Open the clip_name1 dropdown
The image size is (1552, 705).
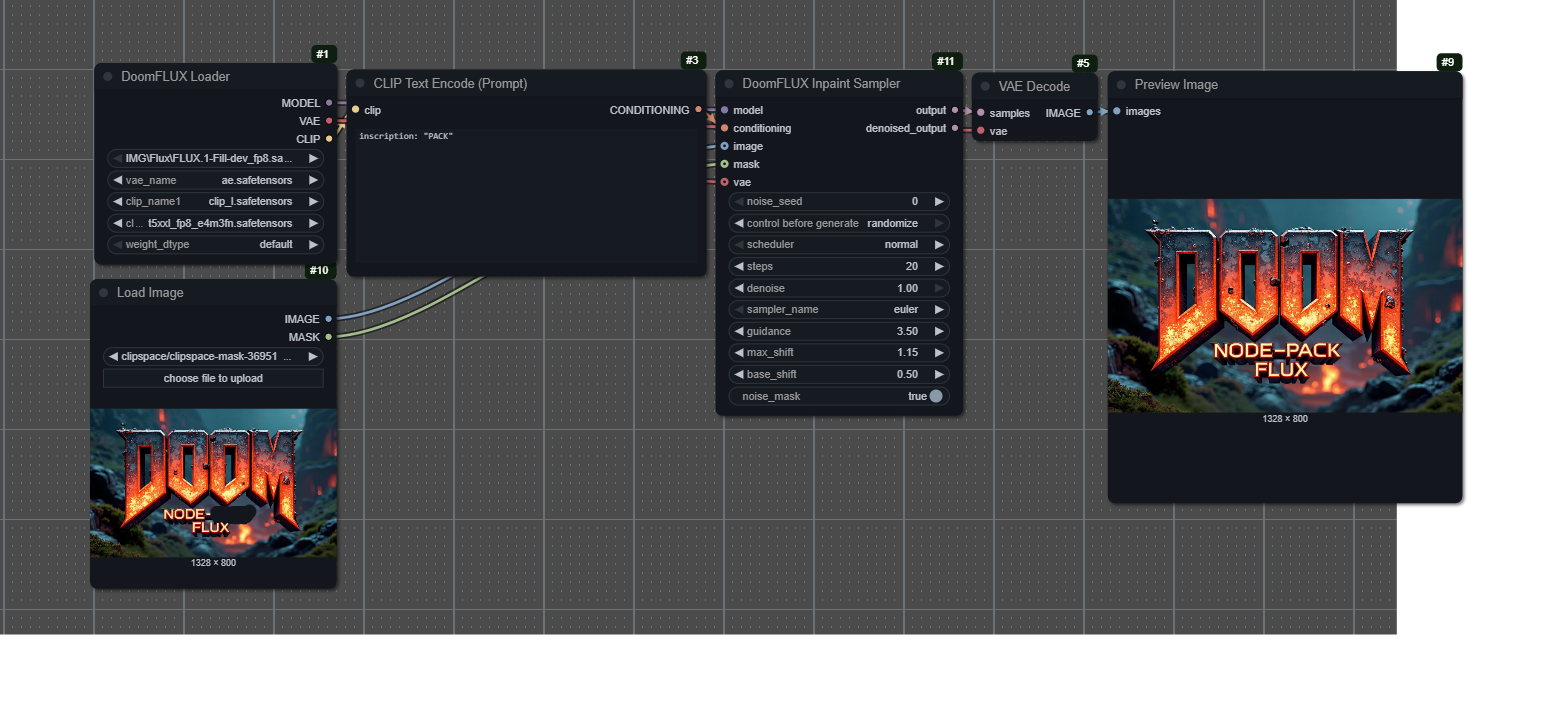coord(214,201)
